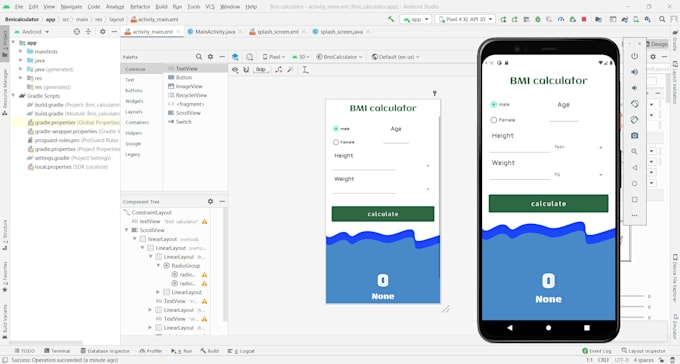
Task: Expand manifests folder in project tree
Action: (x=21, y=52)
